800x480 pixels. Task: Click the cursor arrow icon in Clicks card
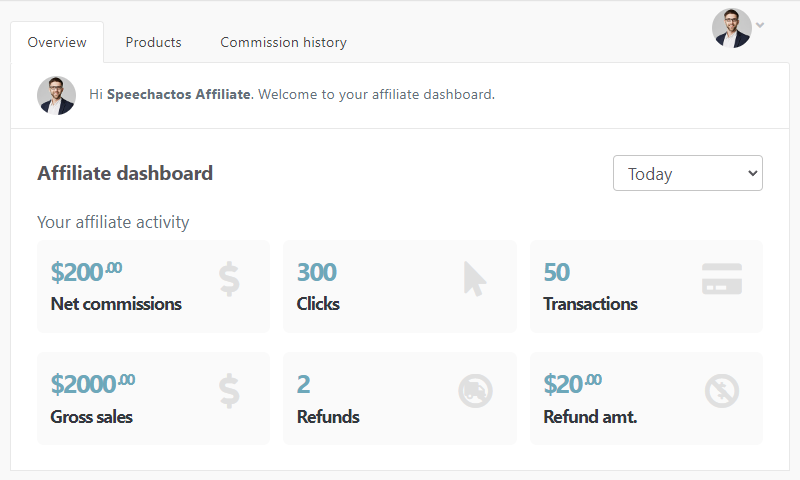[475, 279]
